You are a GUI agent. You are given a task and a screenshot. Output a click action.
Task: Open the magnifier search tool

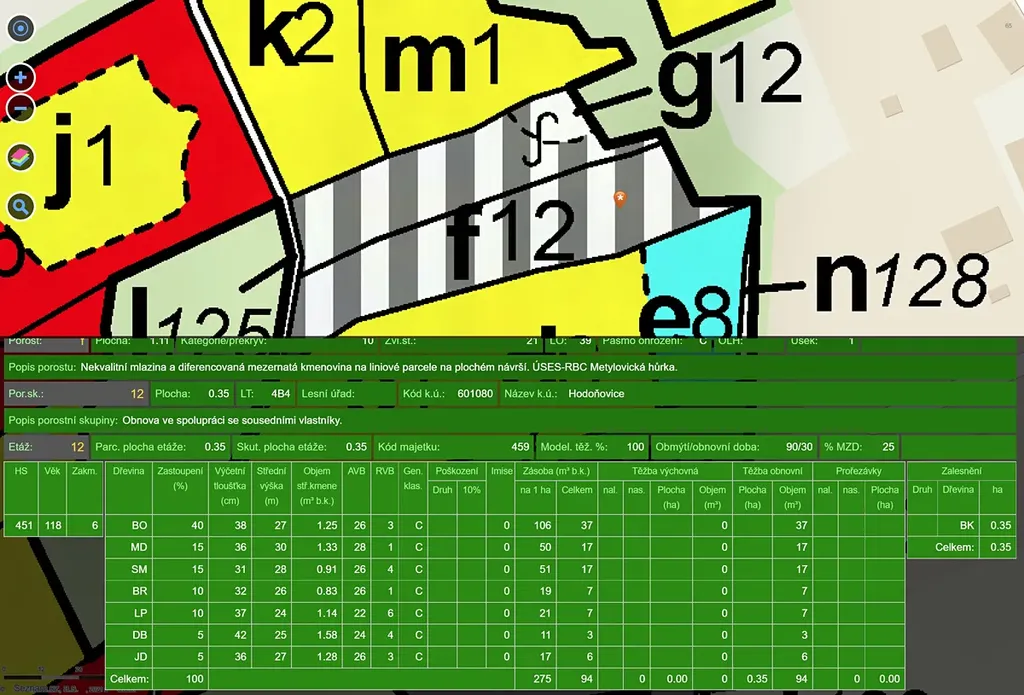click(x=21, y=207)
